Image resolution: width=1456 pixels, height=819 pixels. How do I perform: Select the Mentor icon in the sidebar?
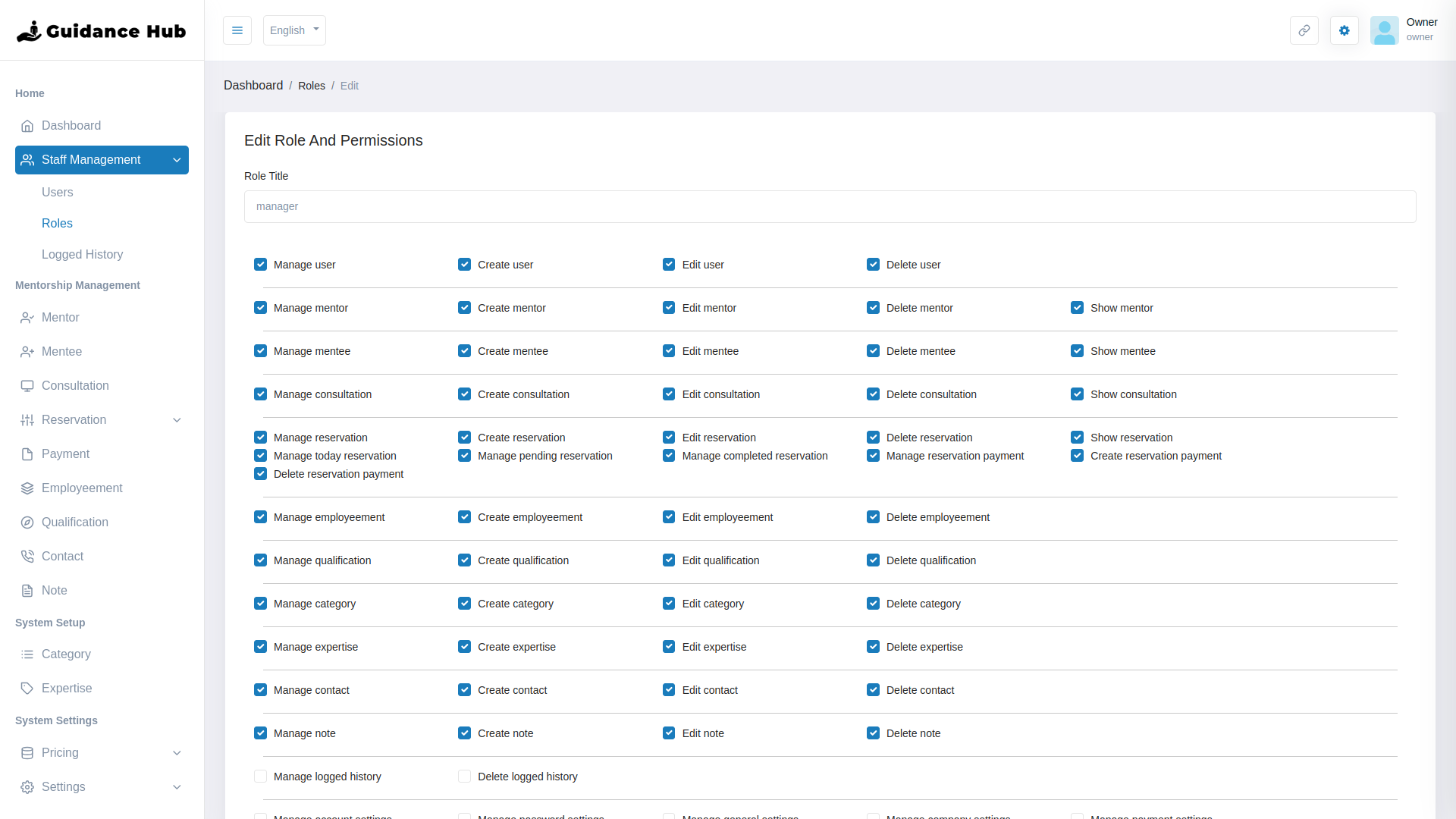(27, 317)
